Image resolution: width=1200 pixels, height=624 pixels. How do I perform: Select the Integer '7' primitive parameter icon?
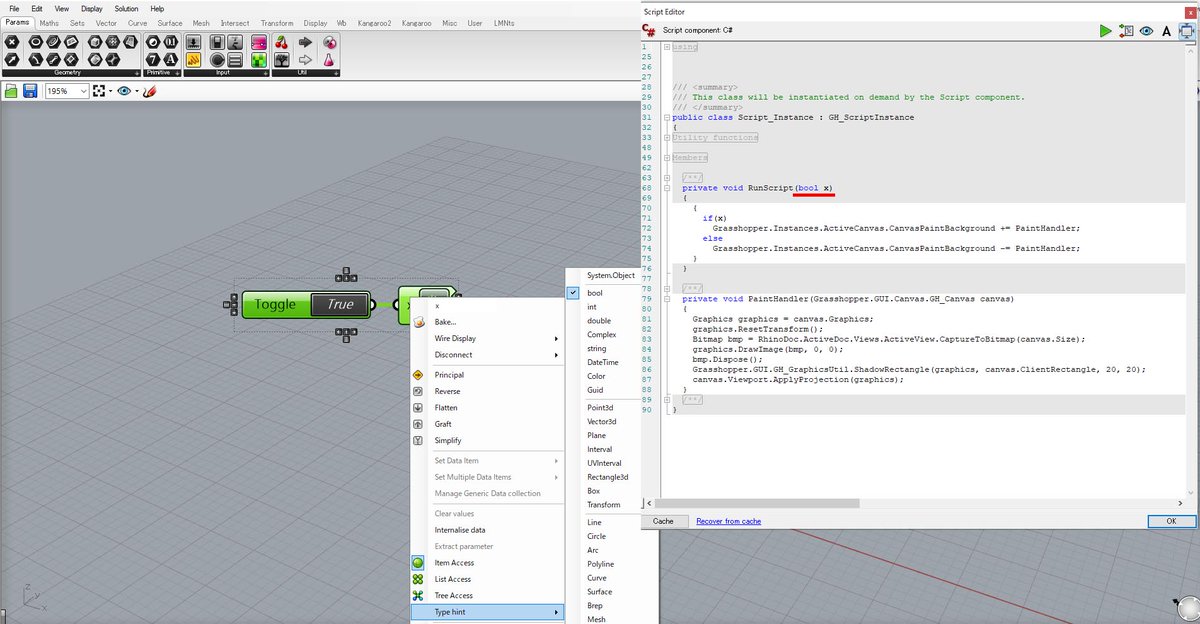153,60
